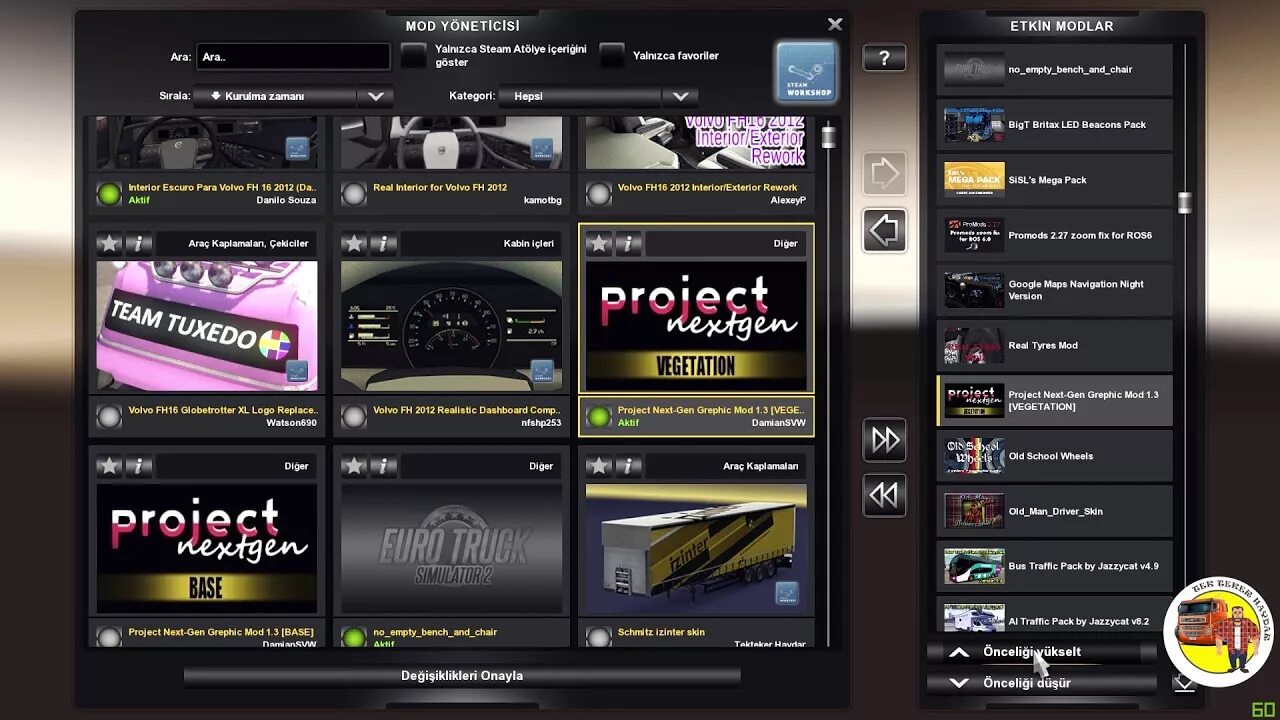This screenshot has height=720, width=1280.
Task: Select the active mods scrollbar handle
Action: click(x=1185, y=203)
